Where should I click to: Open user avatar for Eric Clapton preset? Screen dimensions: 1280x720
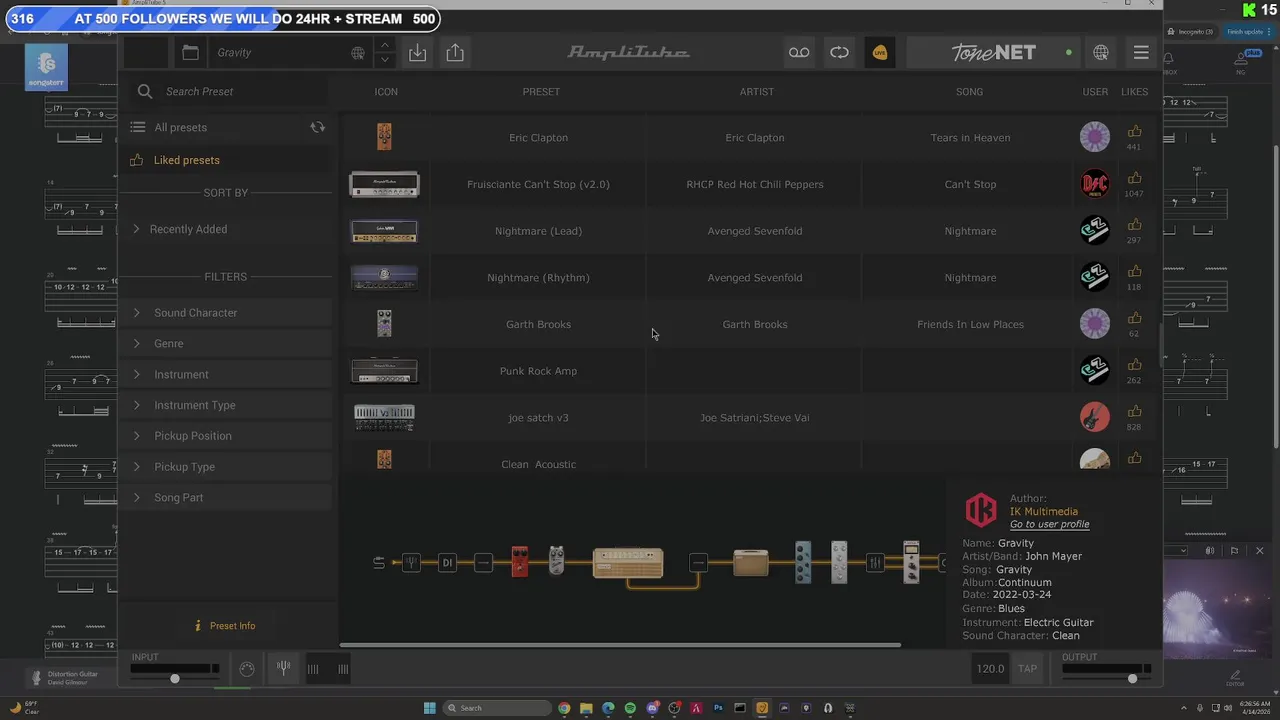(1095, 137)
